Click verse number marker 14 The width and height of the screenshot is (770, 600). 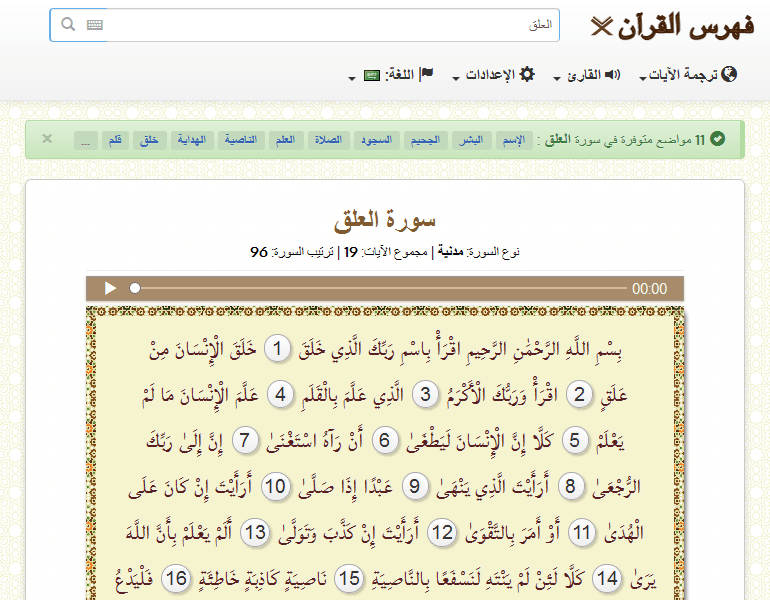coord(607,579)
